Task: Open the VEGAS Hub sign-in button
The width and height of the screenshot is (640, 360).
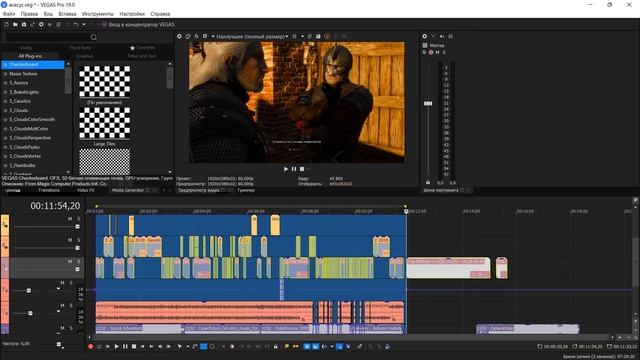Action: coord(138,24)
